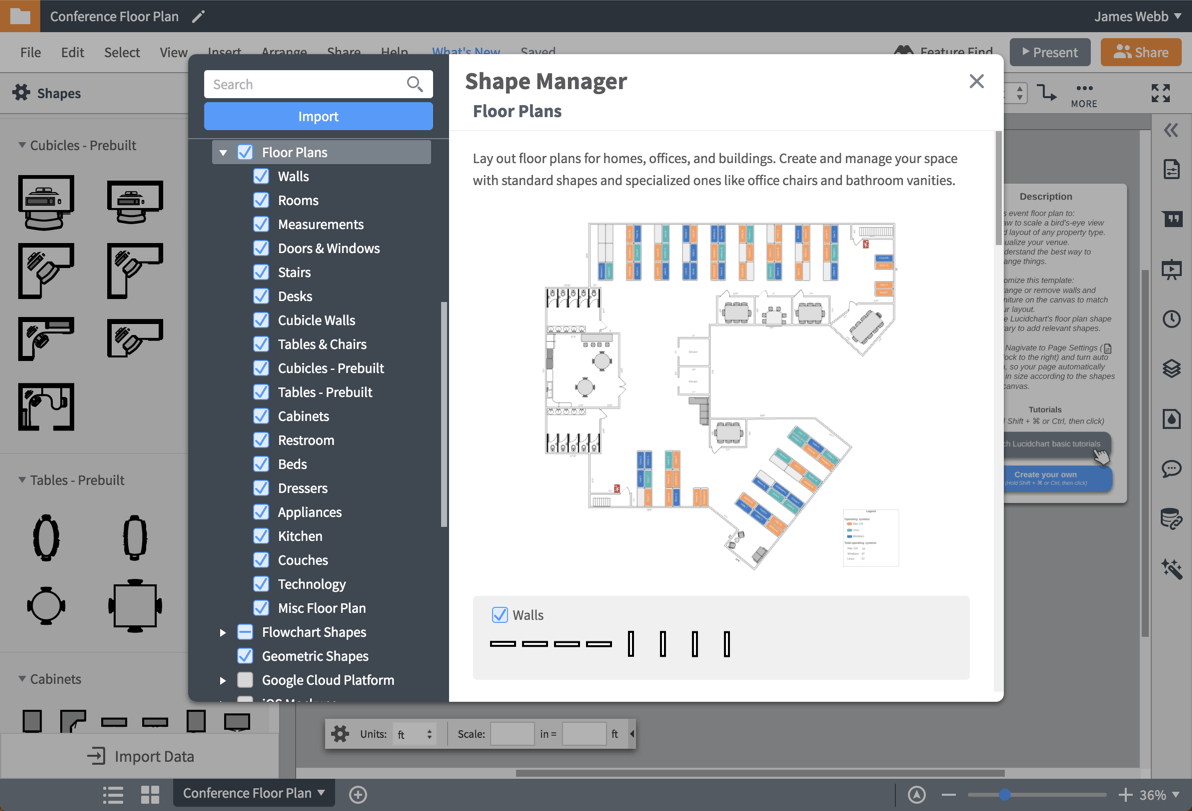
Task: Open the Shapes gear settings icon
Action: 21,93
